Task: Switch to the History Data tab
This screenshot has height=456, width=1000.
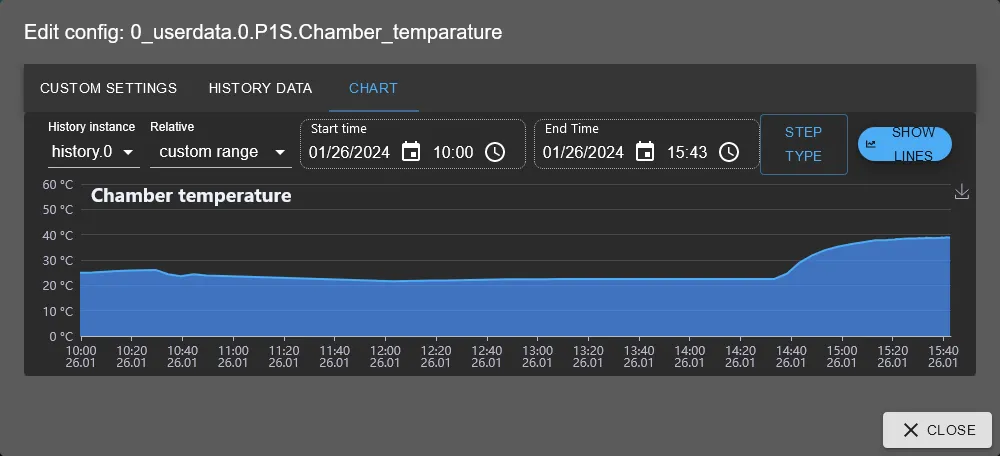Action: click(x=260, y=88)
